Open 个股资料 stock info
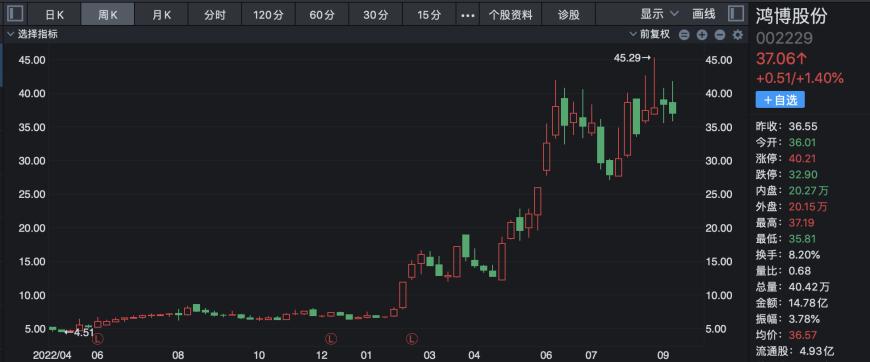This screenshot has height=362, width=870. click(x=510, y=15)
